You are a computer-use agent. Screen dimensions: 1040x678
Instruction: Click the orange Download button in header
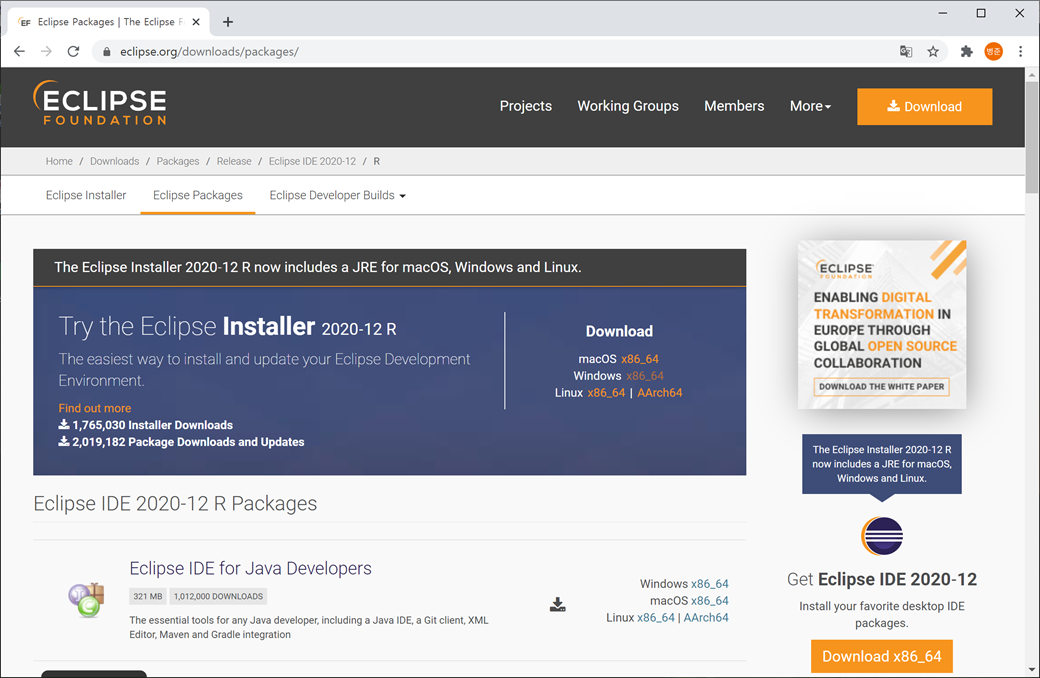point(925,106)
